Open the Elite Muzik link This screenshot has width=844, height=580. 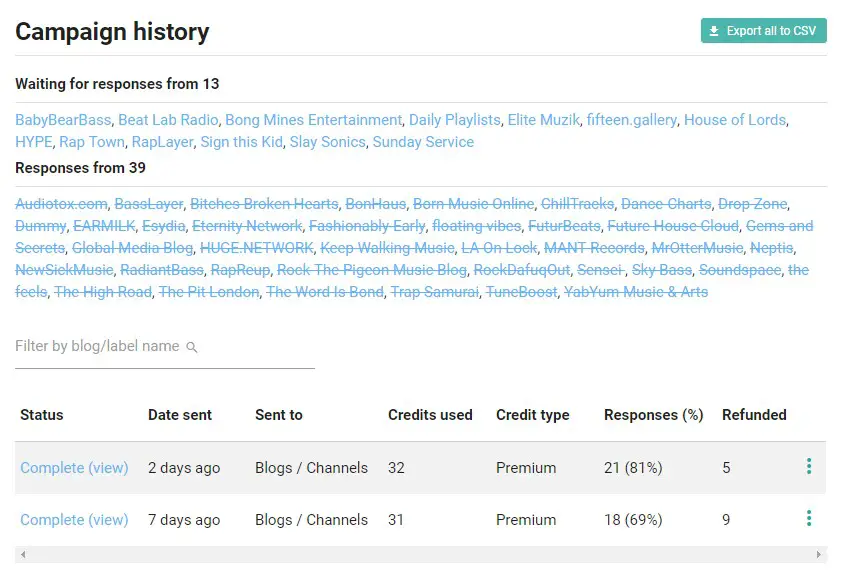coord(544,119)
